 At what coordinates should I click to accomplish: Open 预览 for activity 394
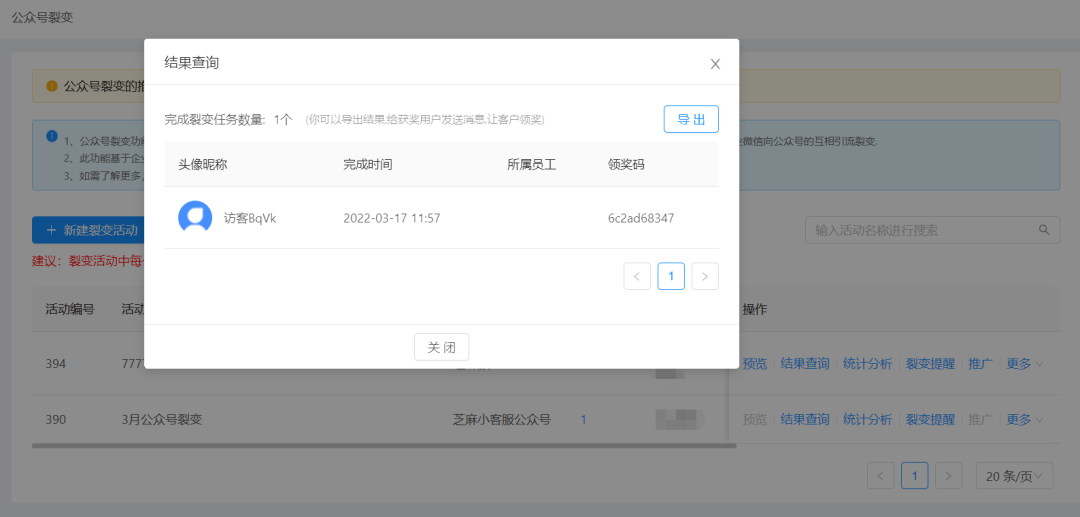point(755,364)
